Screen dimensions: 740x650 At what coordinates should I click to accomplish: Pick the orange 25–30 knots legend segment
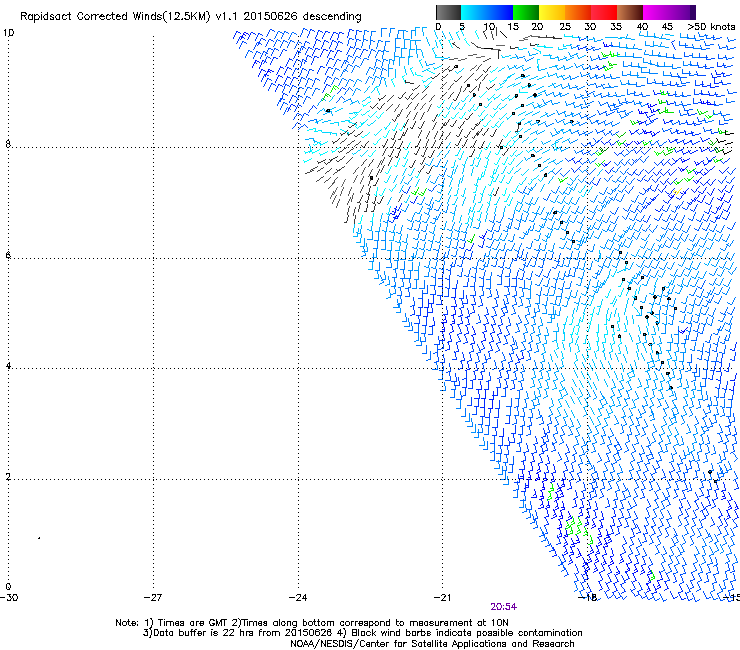[x=578, y=12]
